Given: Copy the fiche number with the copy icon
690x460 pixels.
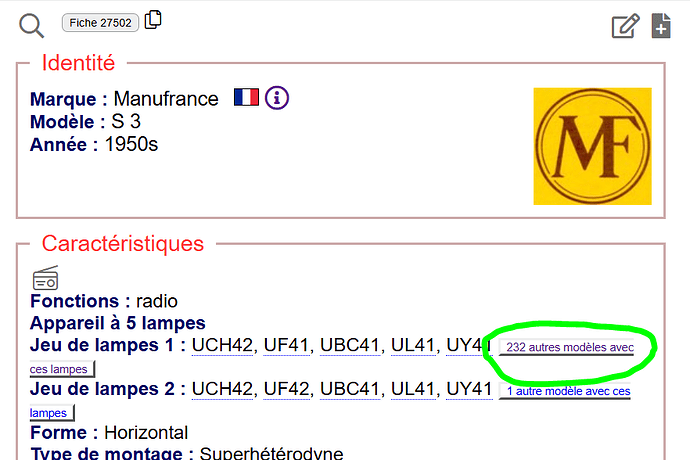Looking at the screenshot, I should coord(153,20).
